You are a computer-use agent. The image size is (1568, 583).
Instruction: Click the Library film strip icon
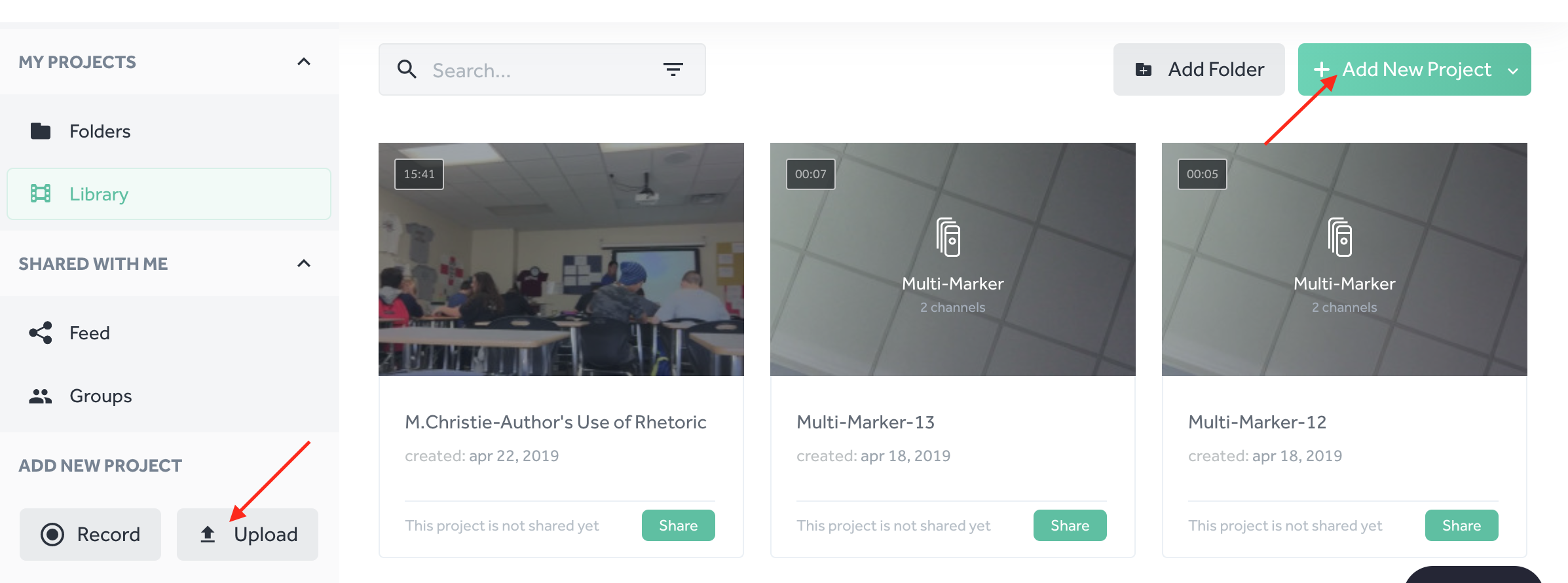pos(41,194)
